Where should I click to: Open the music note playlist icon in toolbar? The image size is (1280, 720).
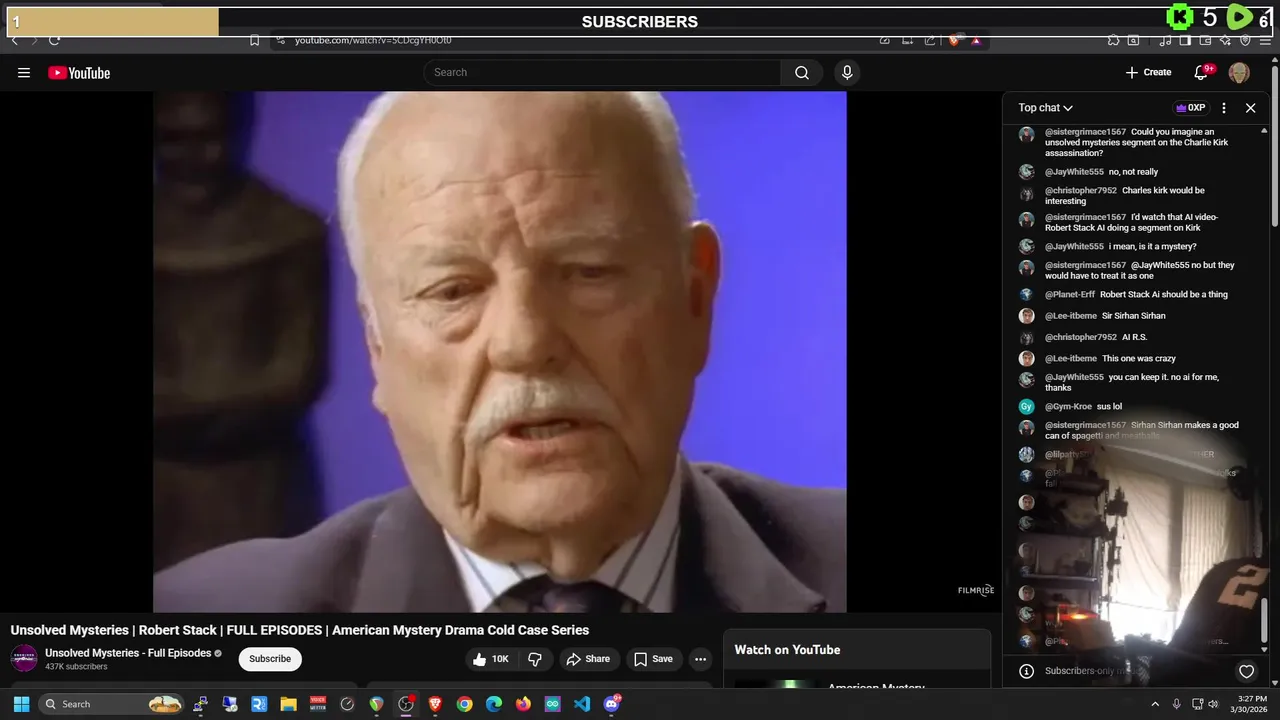[x=1165, y=41]
